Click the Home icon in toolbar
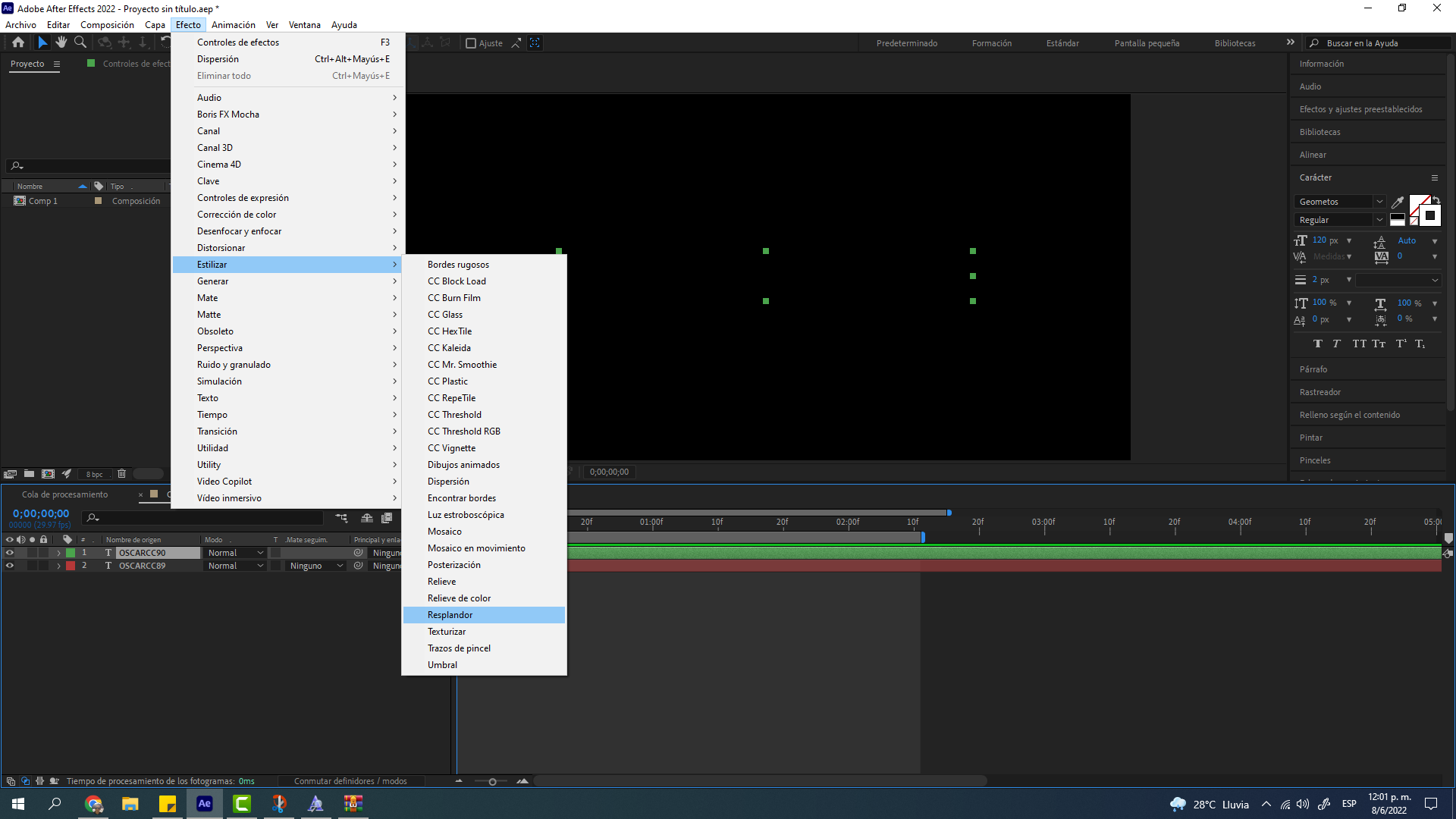Image resolution: width=1456 pixels, height=819 pixels. click(x=18, y=42)
